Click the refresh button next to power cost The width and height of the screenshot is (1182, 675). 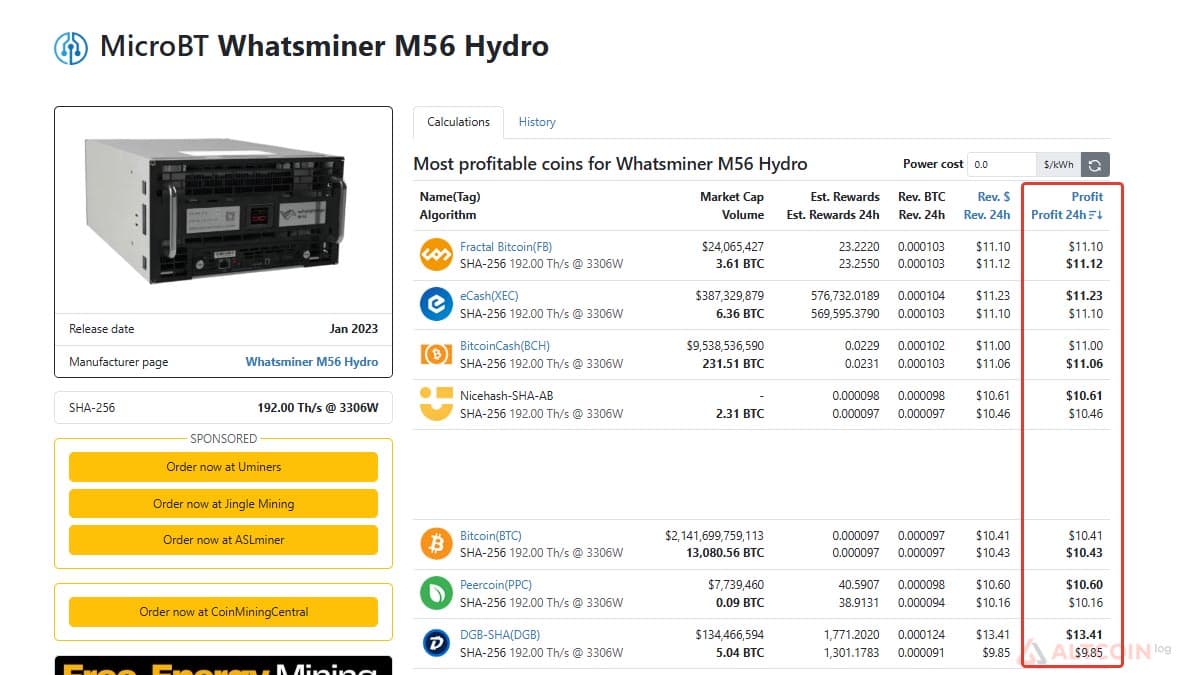[x=1095, y=164]
